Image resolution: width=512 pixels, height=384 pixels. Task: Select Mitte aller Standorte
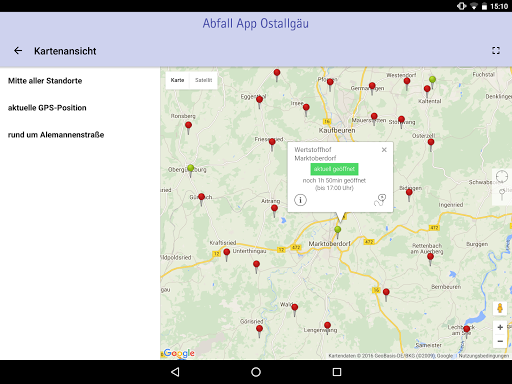tap(45, 81)
